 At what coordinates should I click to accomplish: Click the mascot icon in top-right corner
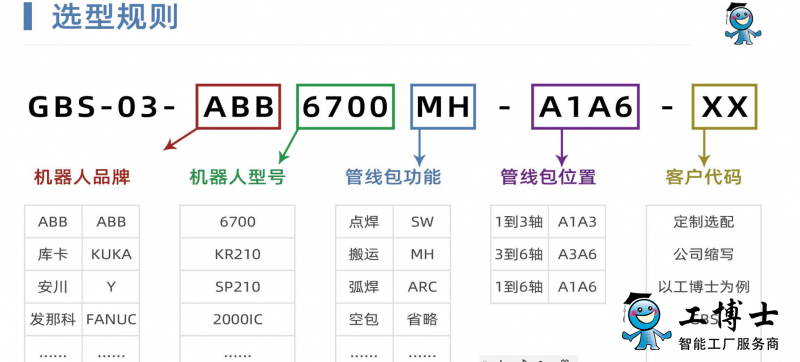point(742,23)
